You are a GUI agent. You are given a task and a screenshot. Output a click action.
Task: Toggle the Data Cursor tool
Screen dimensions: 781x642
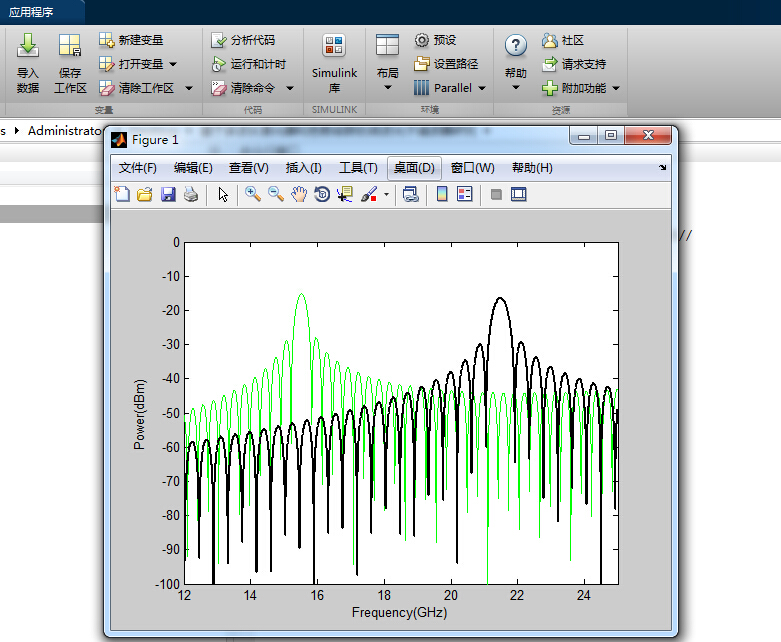pos(345,194)
